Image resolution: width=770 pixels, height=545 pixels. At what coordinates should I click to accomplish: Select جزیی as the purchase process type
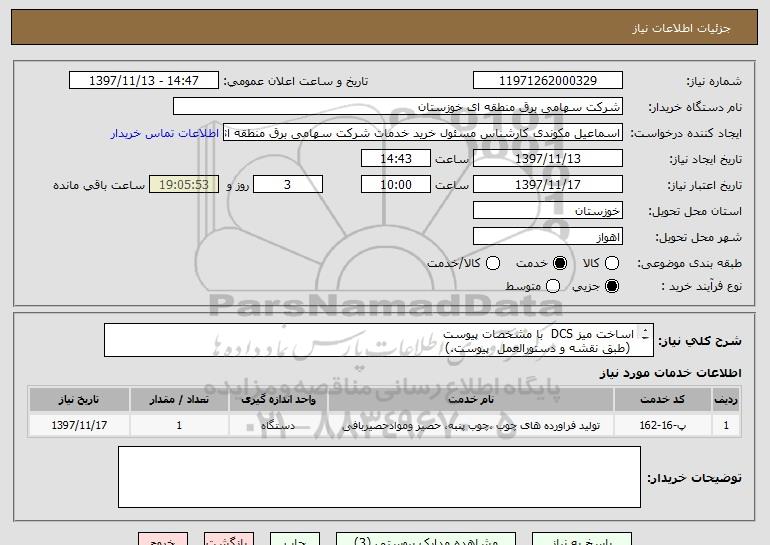pyautogui.click(x=612, y=287)
